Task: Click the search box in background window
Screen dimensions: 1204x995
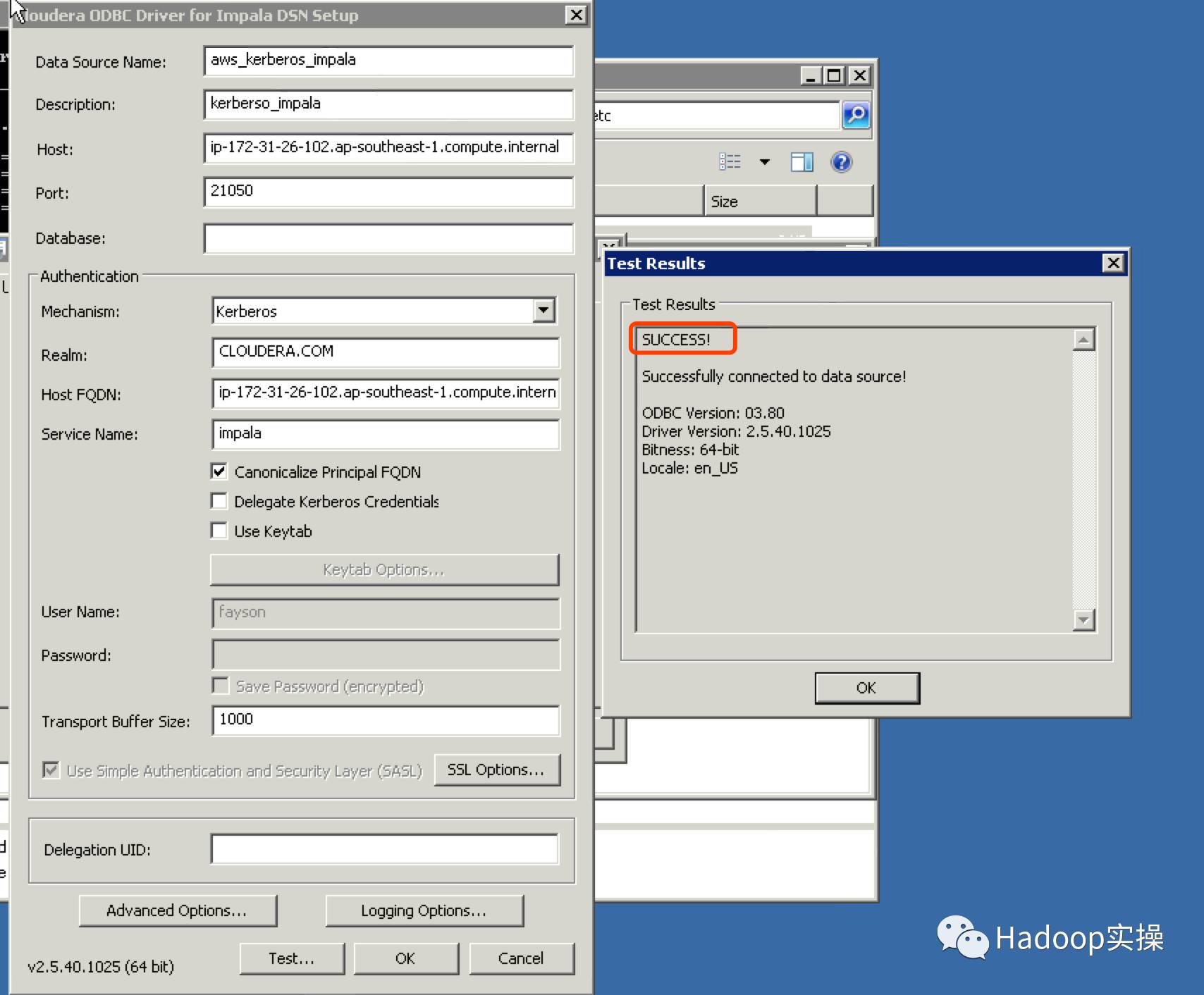Action: (x=716, y=115)
